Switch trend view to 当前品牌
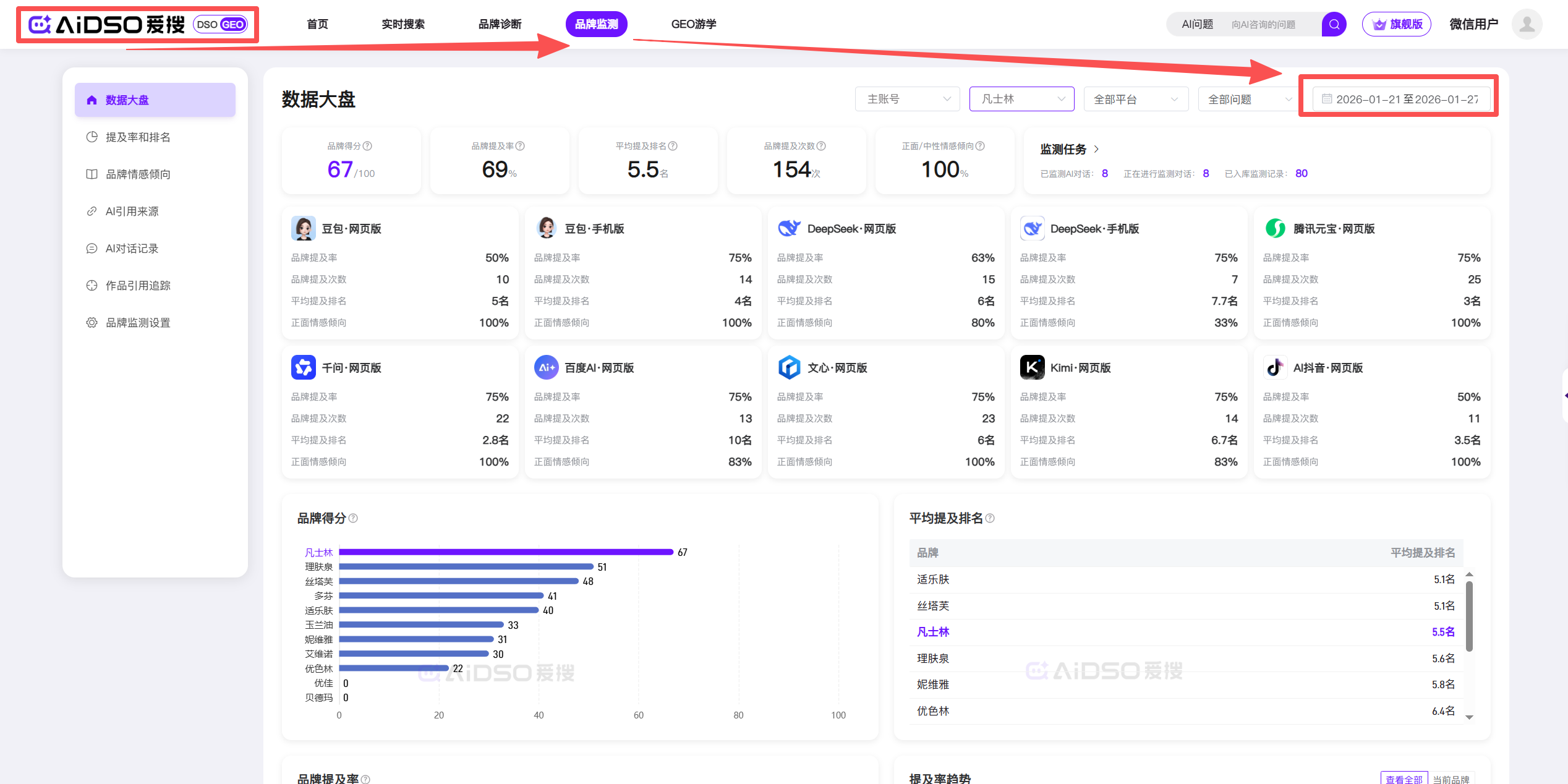Image resolution: width=1568 pixels, height=784 pixels. pyautogui.click(x=1451, y=779)
